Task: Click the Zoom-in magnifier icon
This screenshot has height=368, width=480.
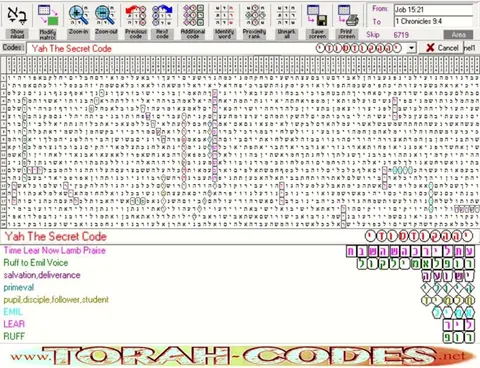Action: coord(78,15)
